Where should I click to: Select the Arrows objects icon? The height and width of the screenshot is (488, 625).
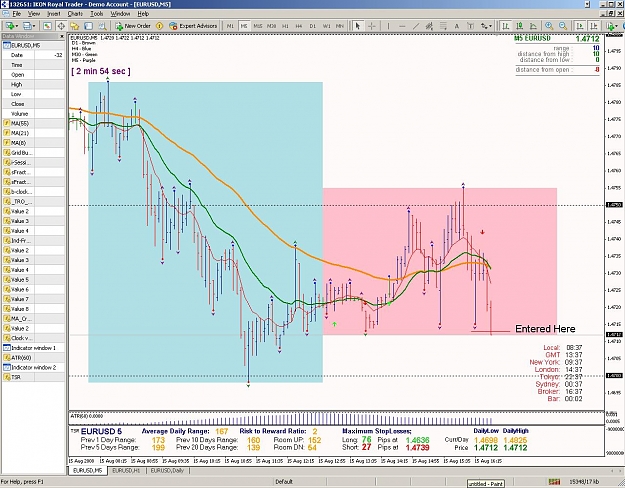[x=484, y=26]
